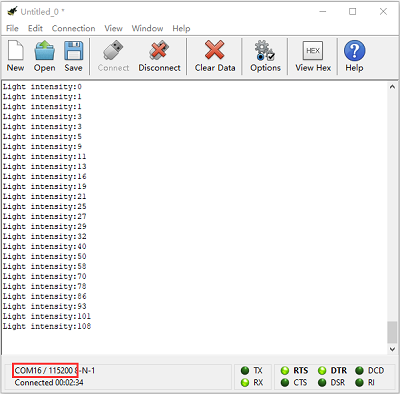Image resolution: width=400 pixels, height=394 pixels.
Task: Click the line "Light intensity:108"
Action: [47, 326]
